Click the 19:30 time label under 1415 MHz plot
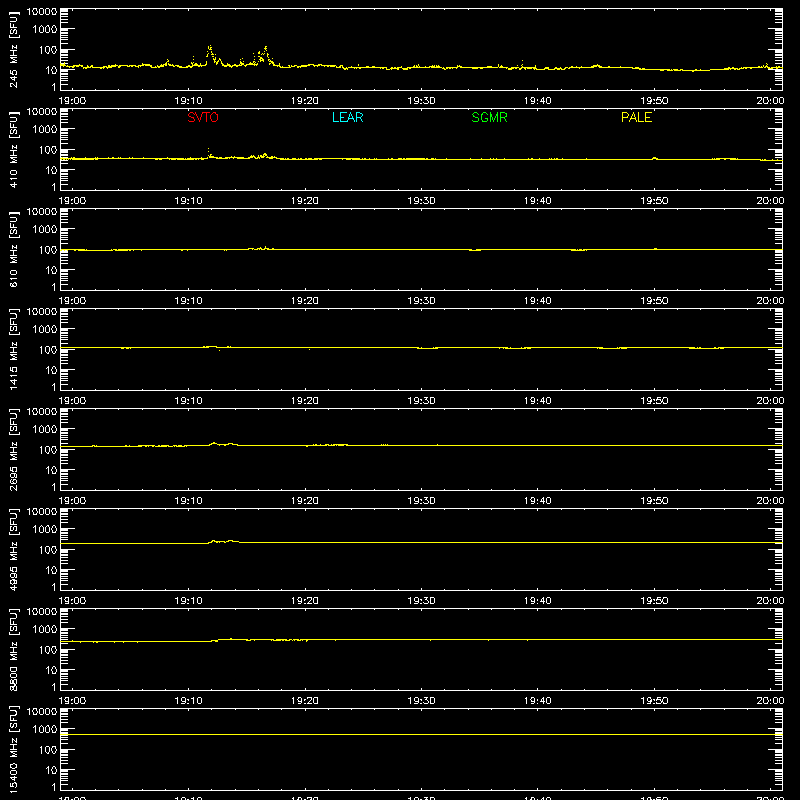The image size is (800, 800). pyautogui.click(x=421, y=401)
